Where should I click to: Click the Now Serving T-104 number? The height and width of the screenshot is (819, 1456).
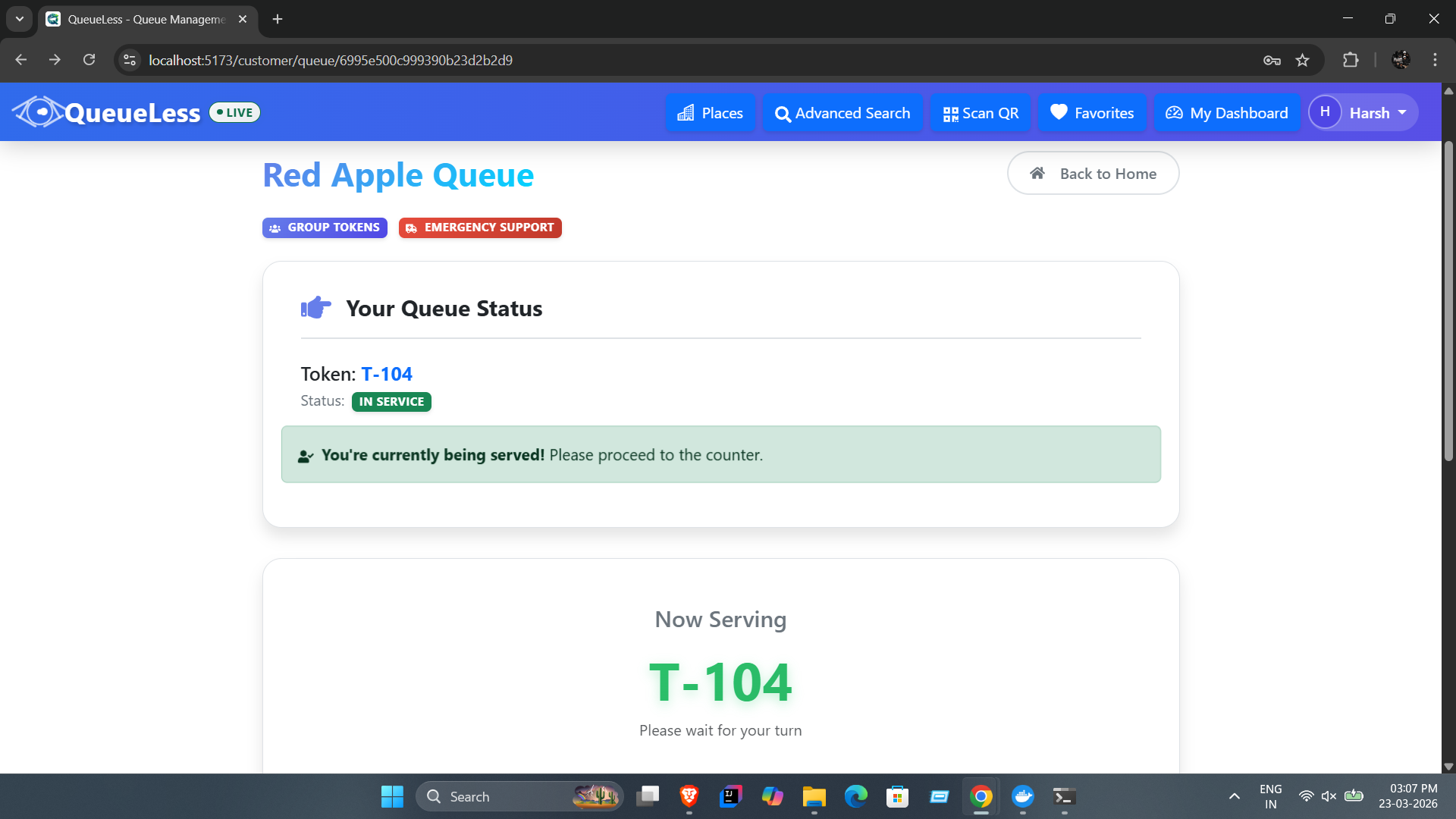pyautogui.click(x=720, y=682)
